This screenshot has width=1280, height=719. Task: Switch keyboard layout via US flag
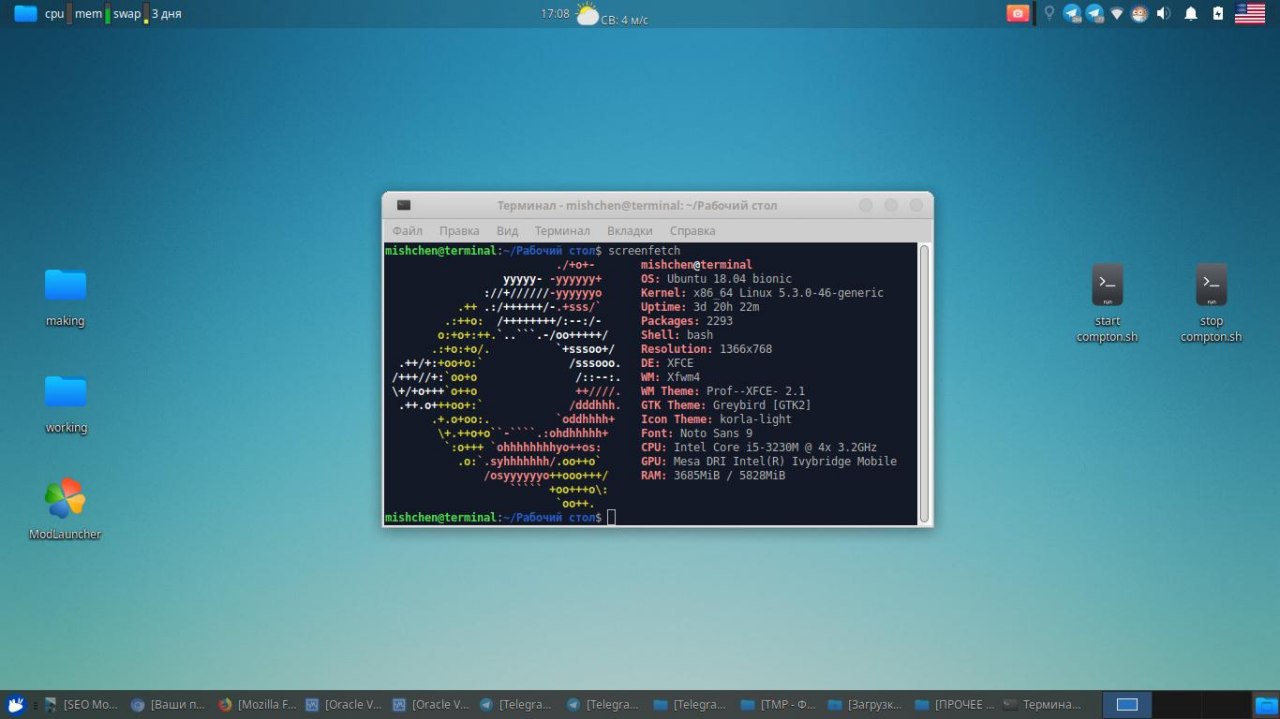[x=1250, y=14]
